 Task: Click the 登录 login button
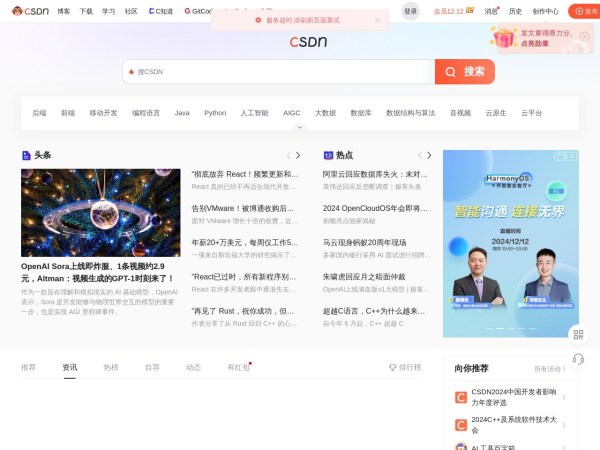click(411, 11)
